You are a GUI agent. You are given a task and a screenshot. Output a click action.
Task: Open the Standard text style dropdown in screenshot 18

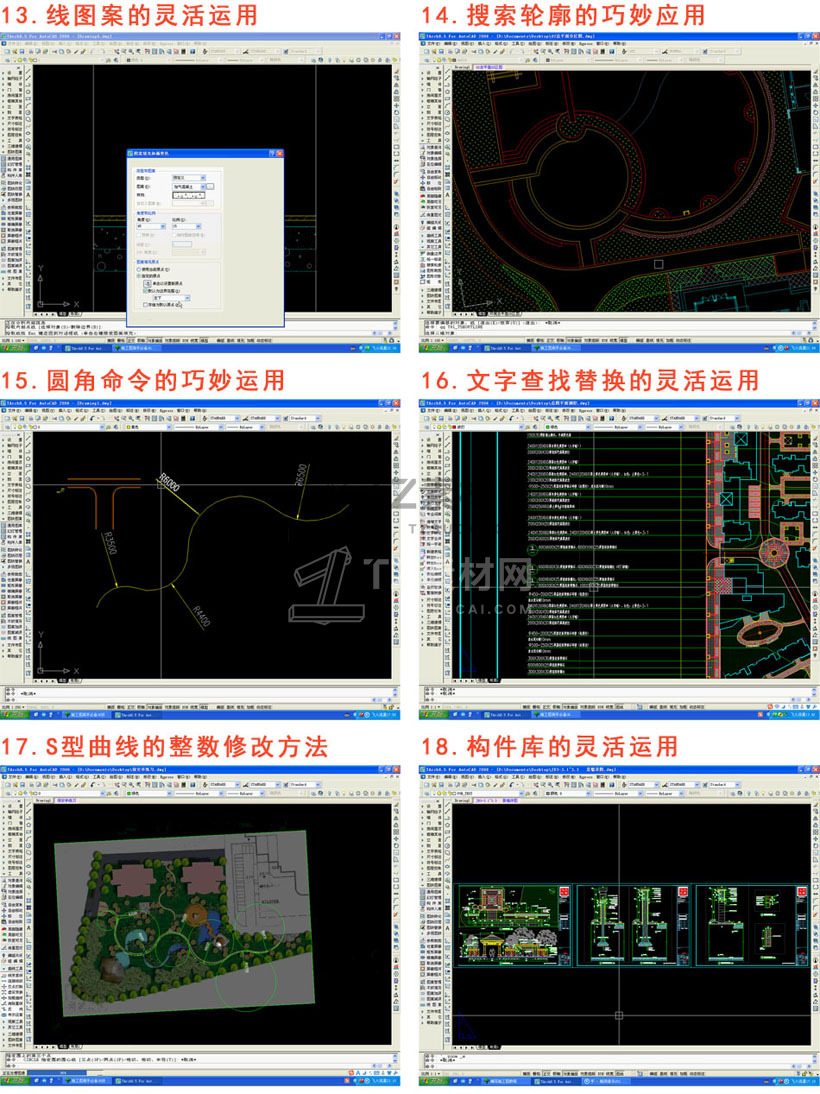click(x=724, y=785)
